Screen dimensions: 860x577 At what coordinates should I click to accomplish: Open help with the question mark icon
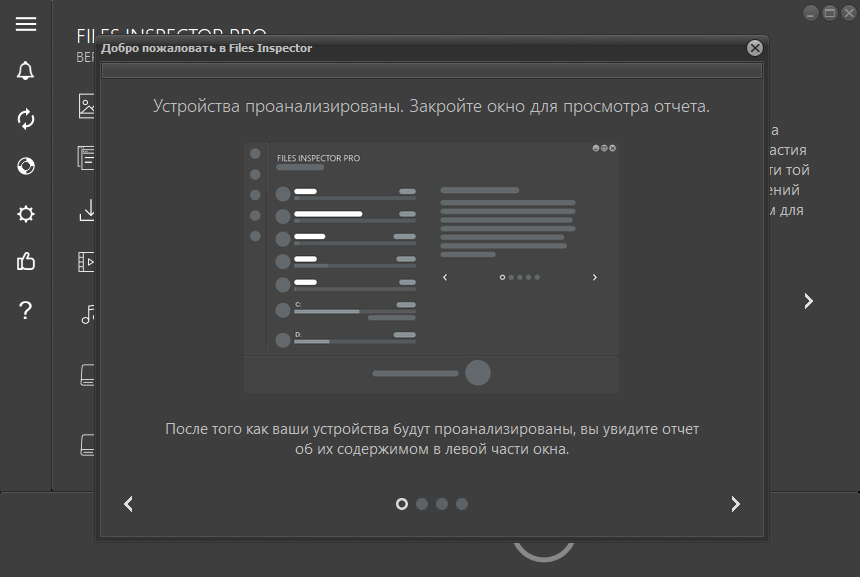26,310
